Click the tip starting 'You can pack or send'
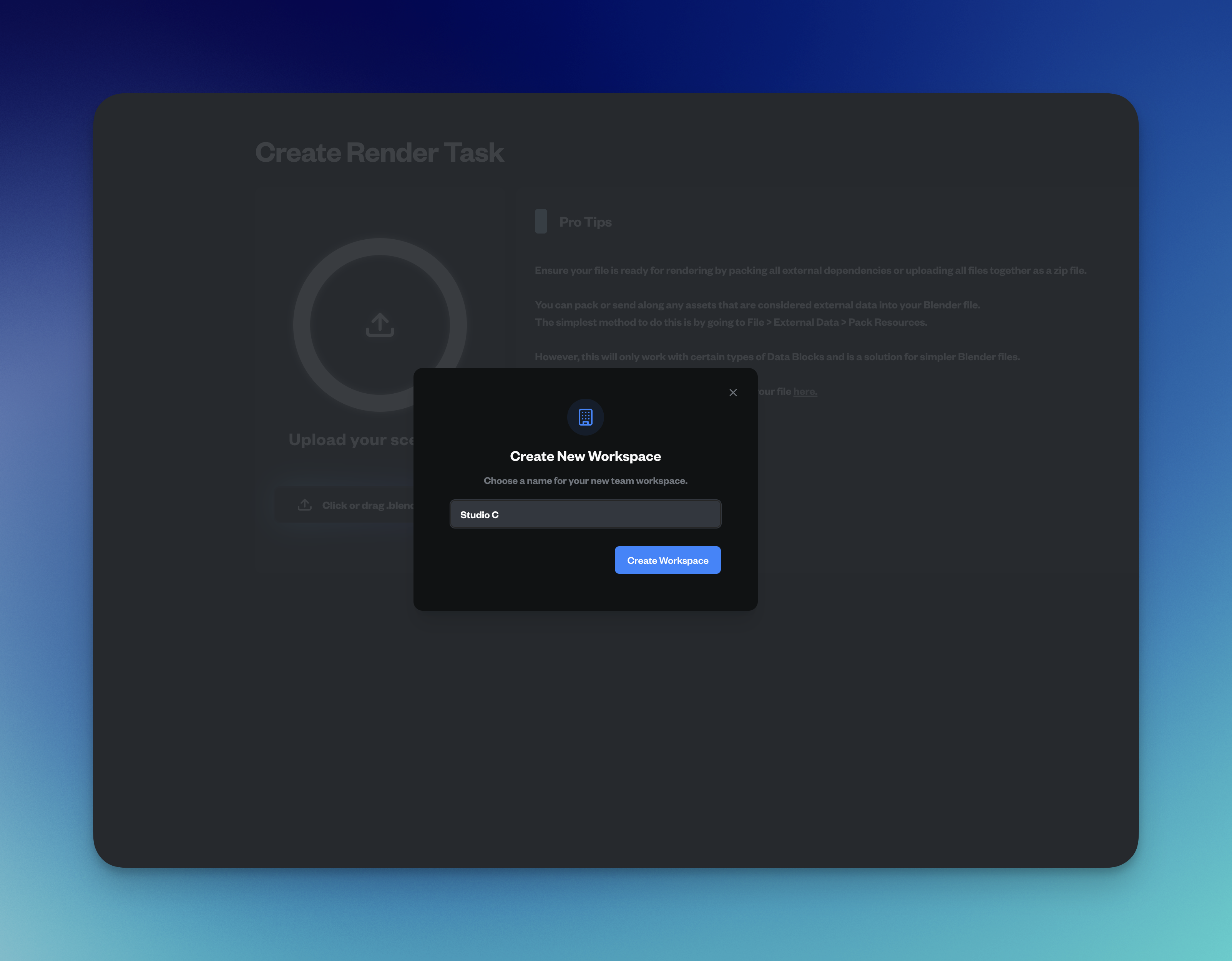 (757, 305)
